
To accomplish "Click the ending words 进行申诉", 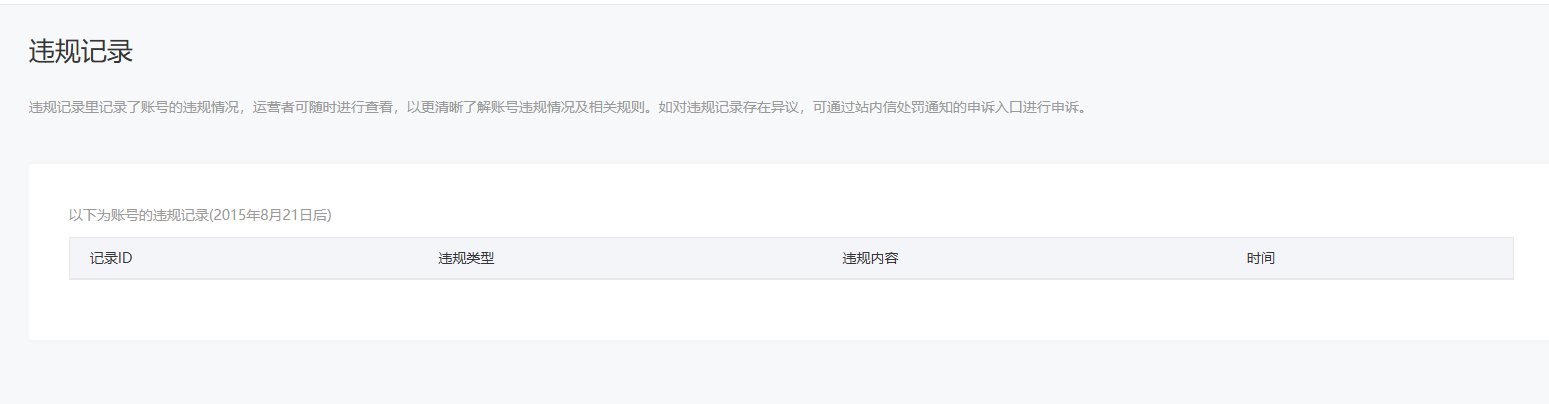I will (x=1044, y=107).
